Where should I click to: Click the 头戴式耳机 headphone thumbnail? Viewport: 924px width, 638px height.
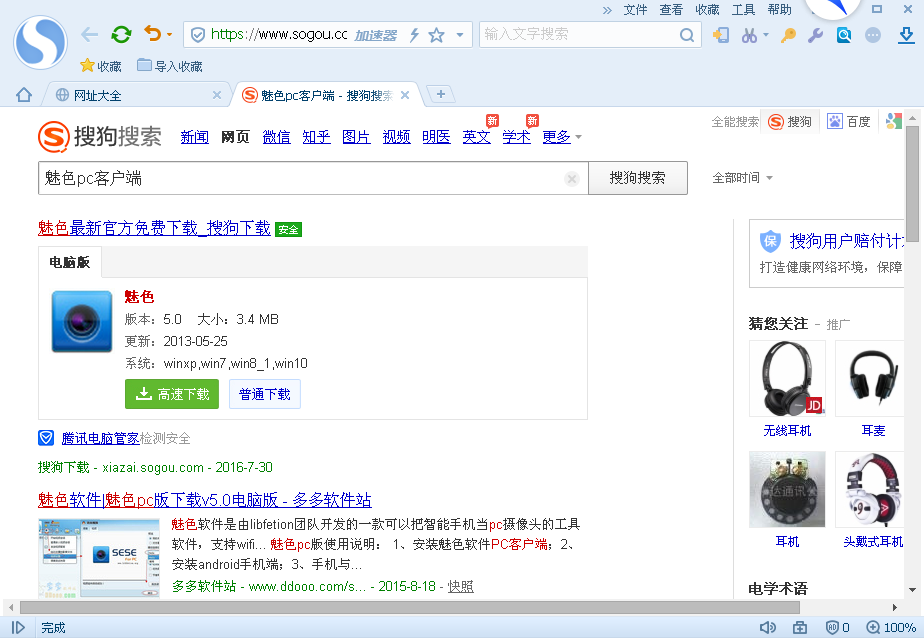pyautogui.click(x=870, y=489)
